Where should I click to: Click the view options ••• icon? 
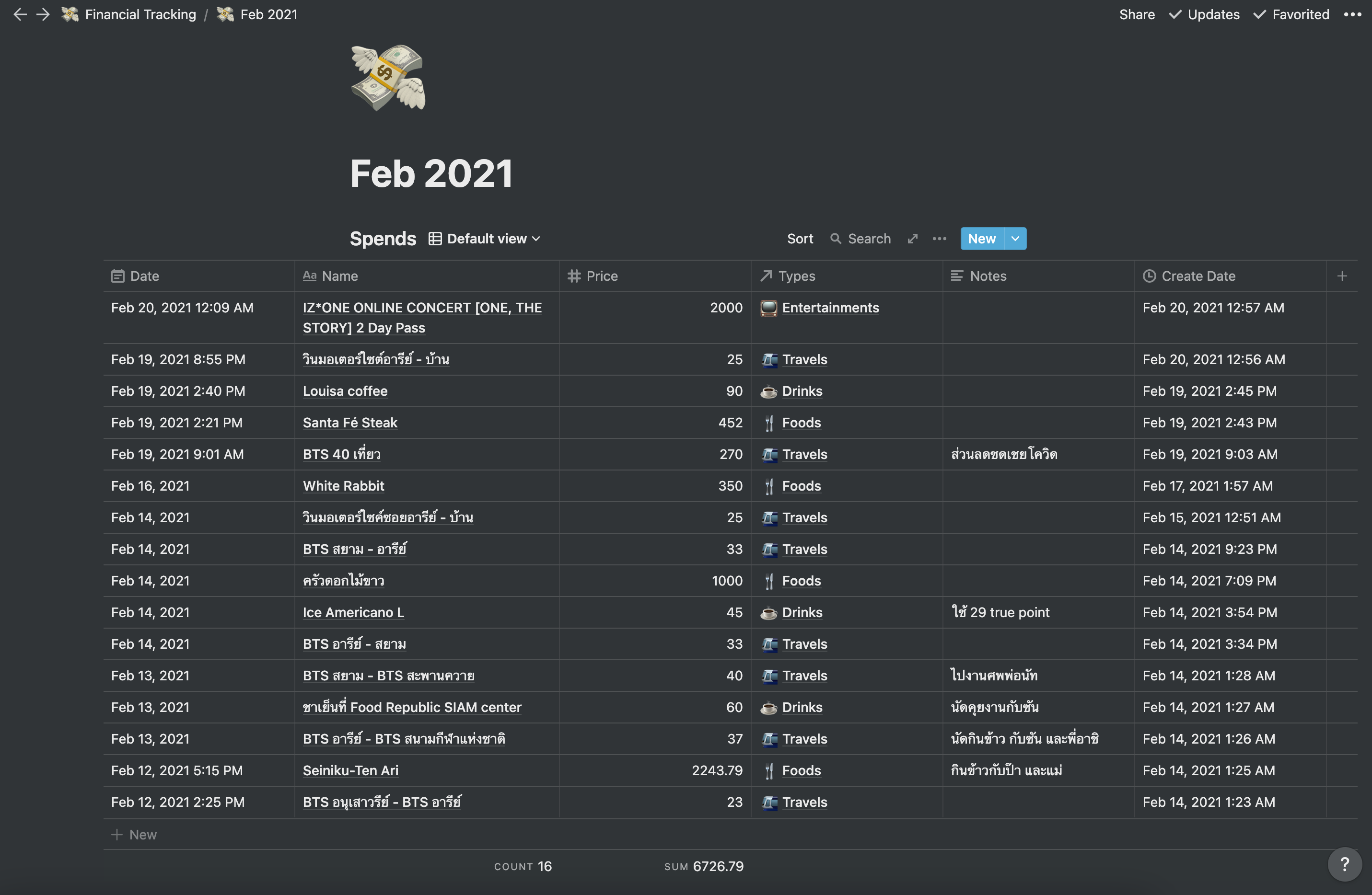tap(939, 239)
